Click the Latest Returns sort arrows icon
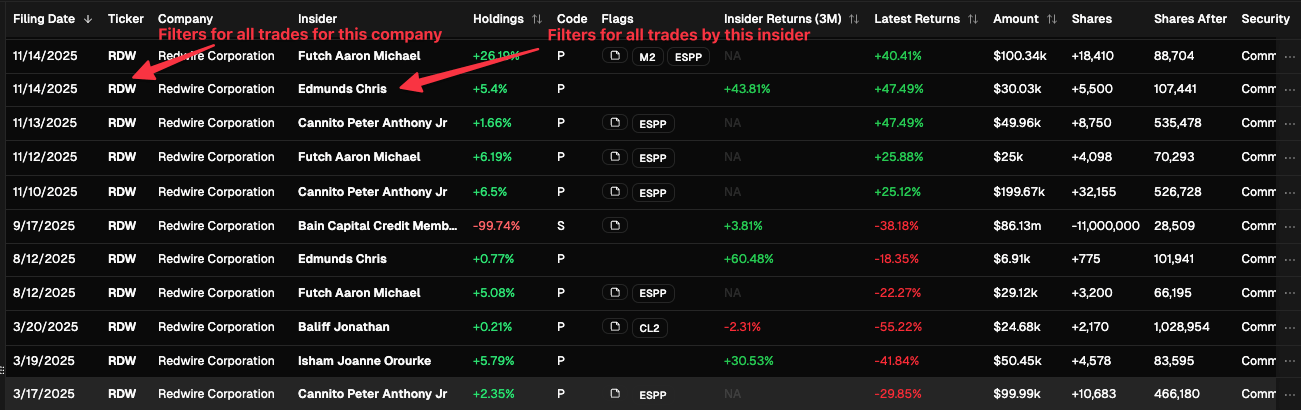This screenshot has height=410, width=1301. coord(972,19)
